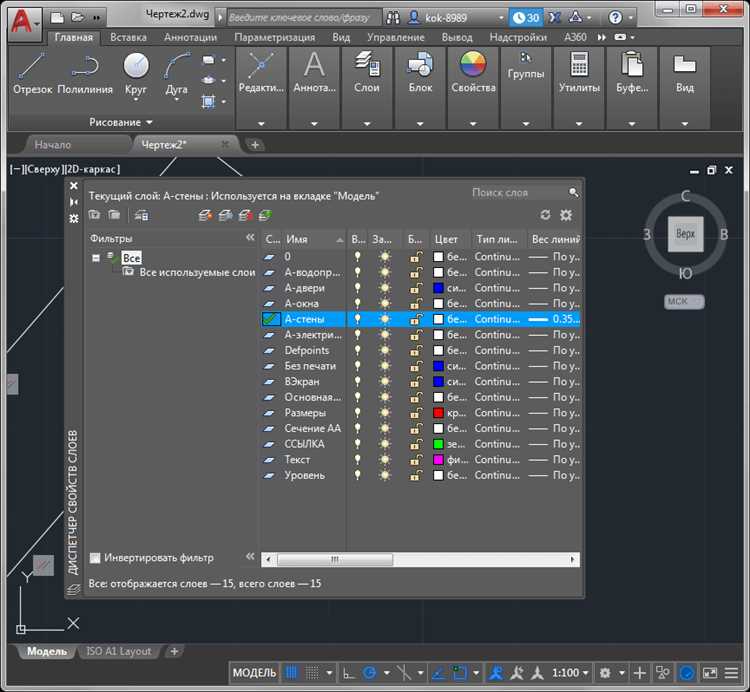Select Все используемые слои filter item
Image resolution: width=750 pixels, height=692 pixels.
tap(197, 273)
